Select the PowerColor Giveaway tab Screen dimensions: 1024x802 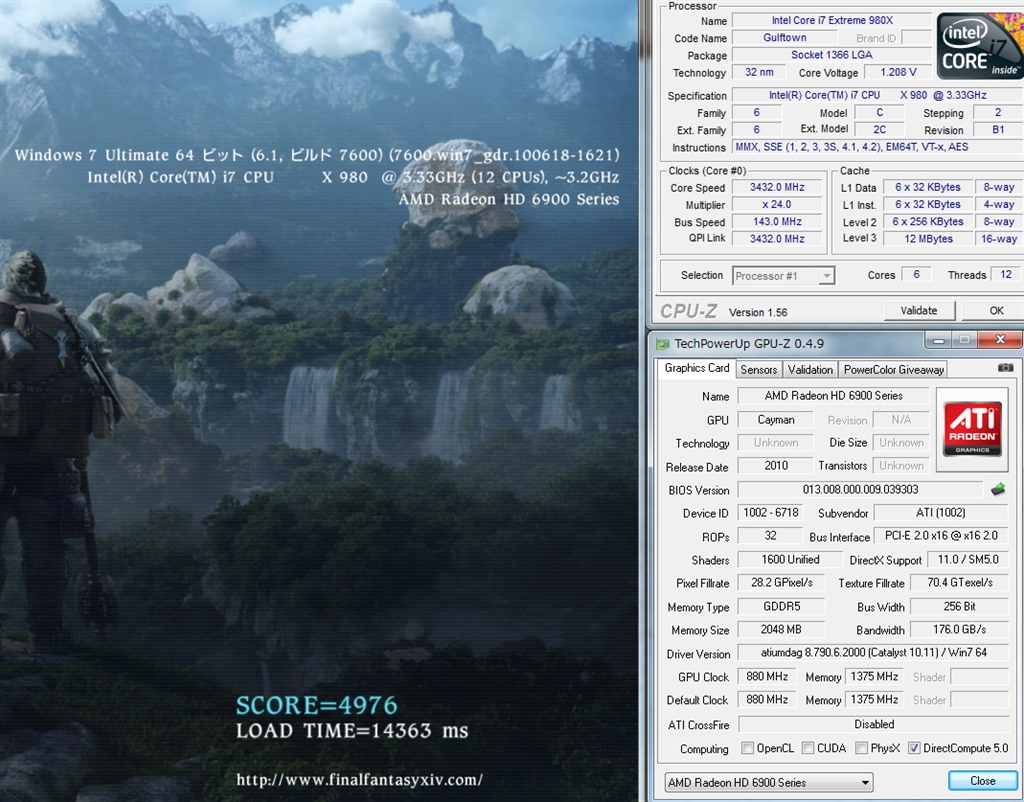pyautogui.click(x=893, y=369)
